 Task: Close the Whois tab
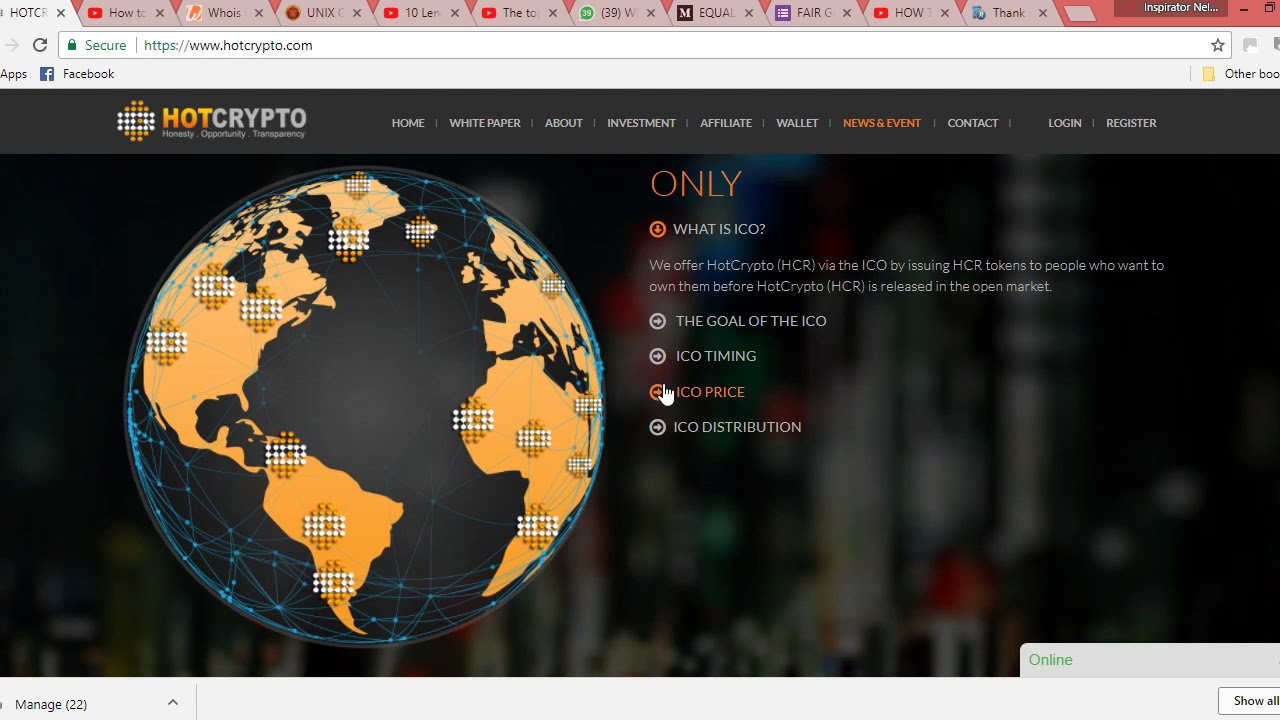click(257, 13)
